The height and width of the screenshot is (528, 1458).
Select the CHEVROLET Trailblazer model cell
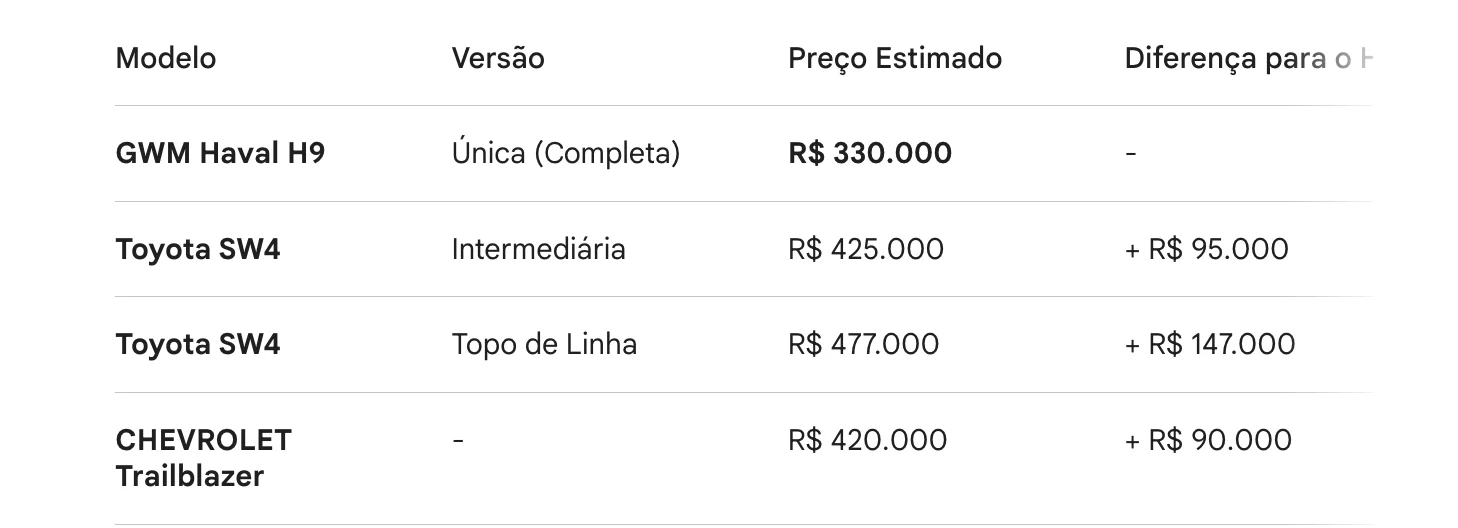click(x=204, y=458)
